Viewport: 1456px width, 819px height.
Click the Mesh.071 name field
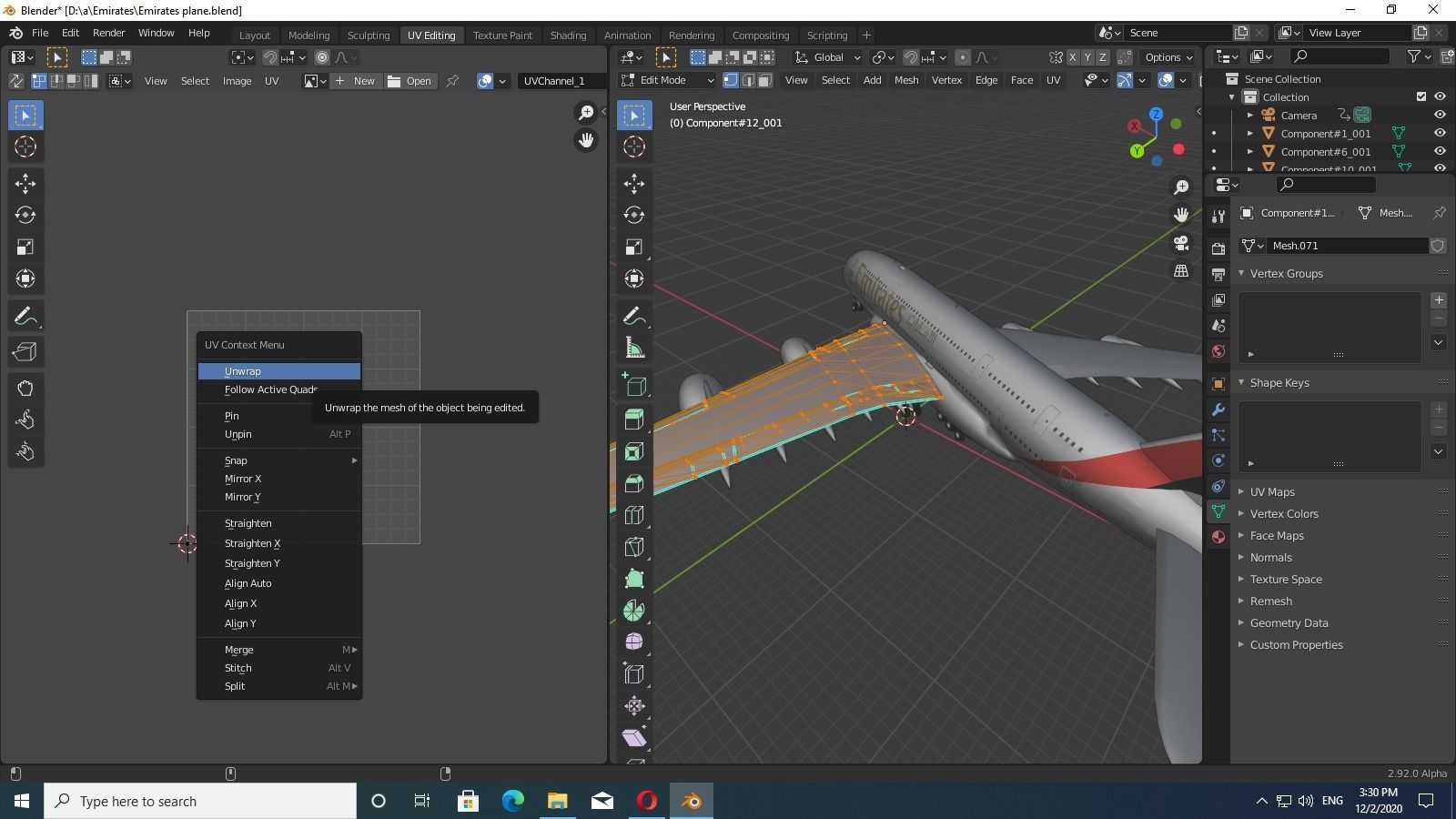pyautogui.click(x=1349, y=246)
